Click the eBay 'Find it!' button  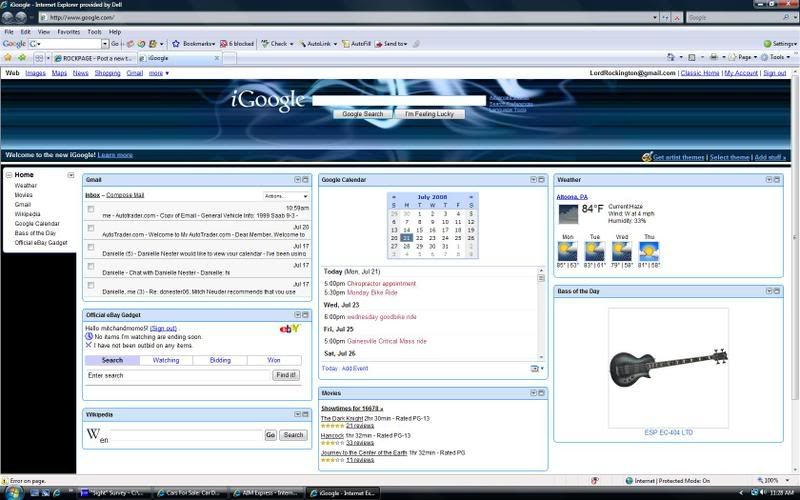click(286, 375)
